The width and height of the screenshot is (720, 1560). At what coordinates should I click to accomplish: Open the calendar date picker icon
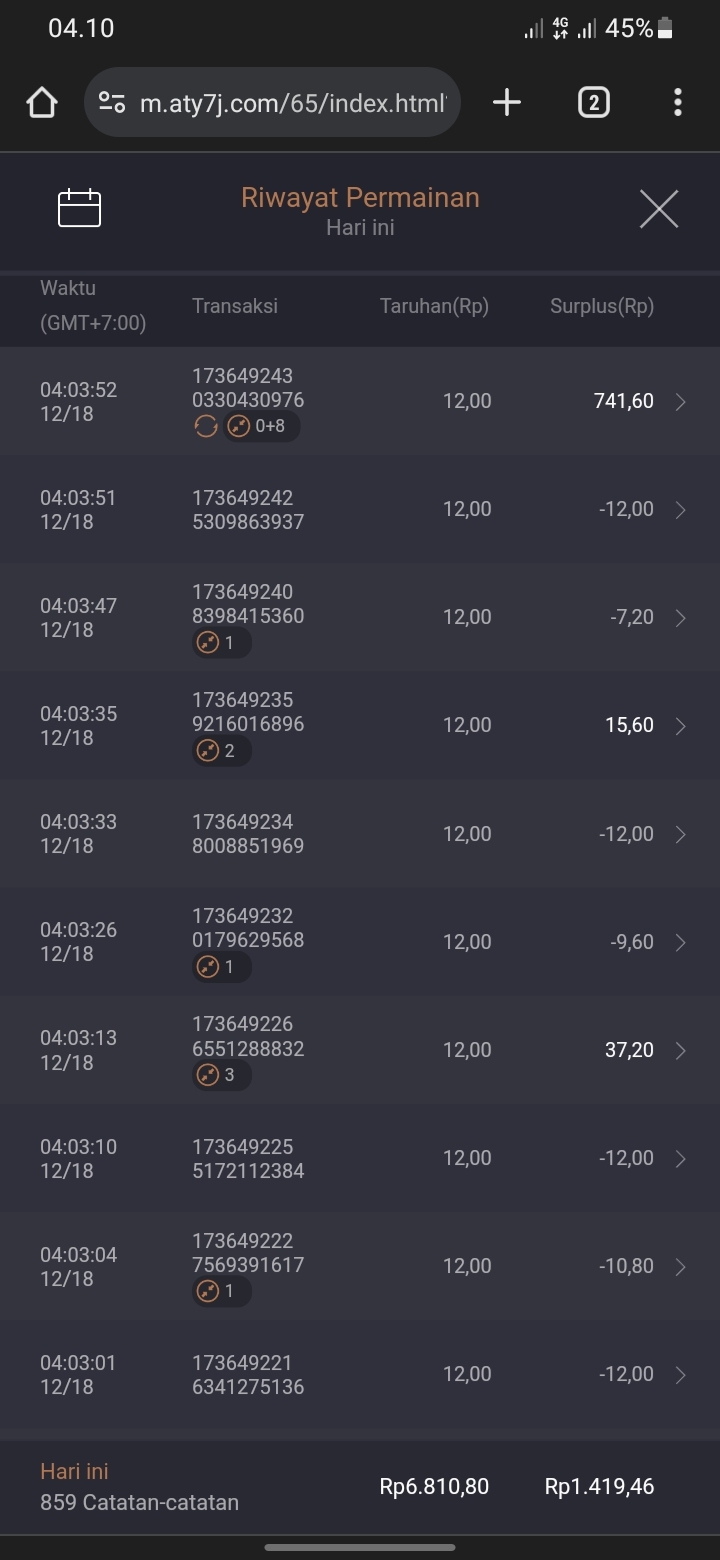point(80,208)
